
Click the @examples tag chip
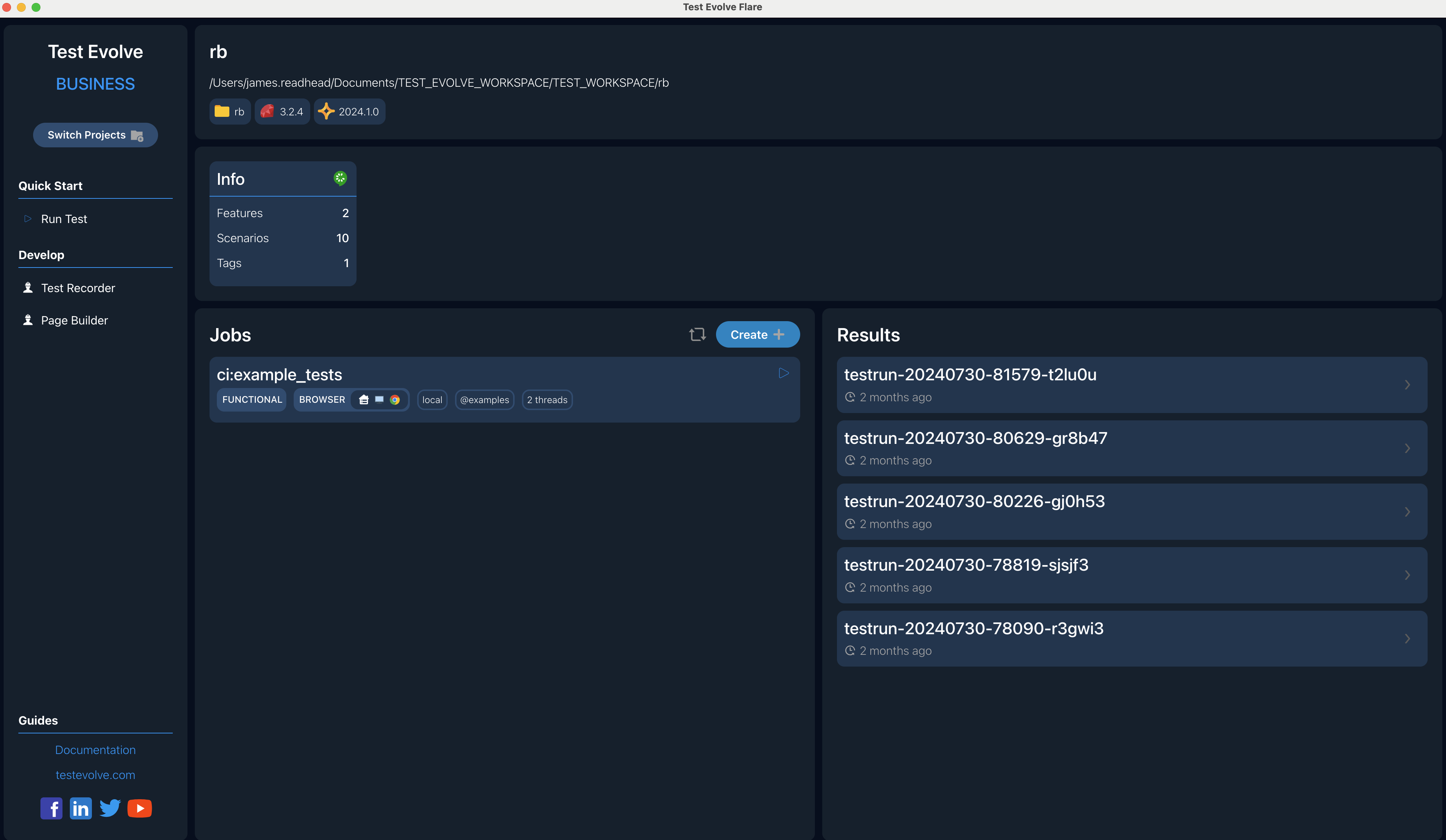484,400
